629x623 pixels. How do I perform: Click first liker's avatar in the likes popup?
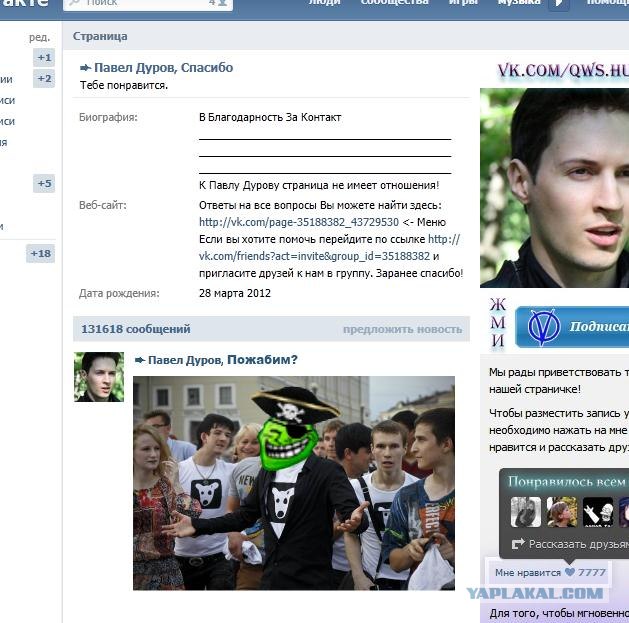click(x=526, y=512)
